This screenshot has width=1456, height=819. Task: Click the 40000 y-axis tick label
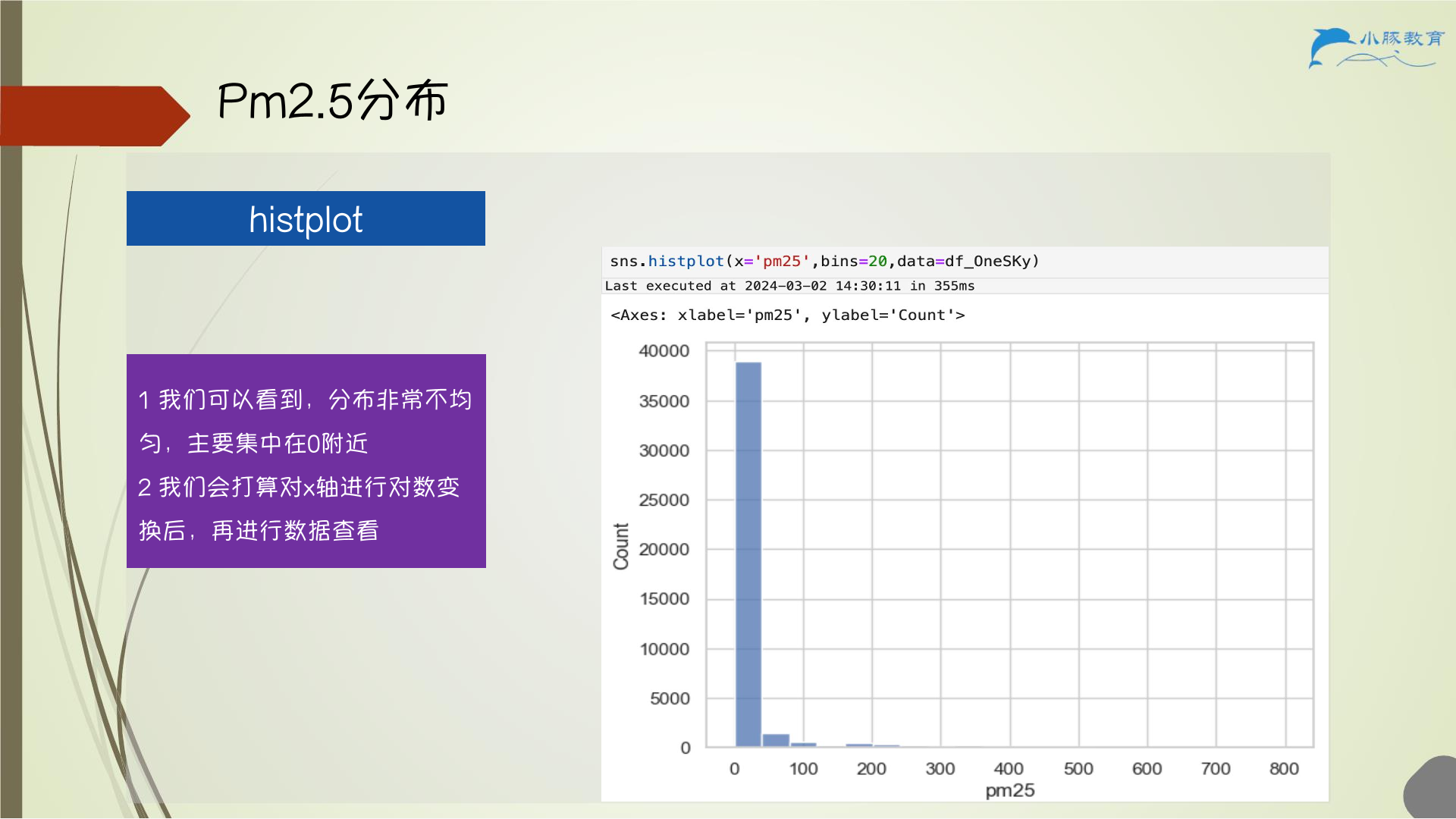coord(664,351)
